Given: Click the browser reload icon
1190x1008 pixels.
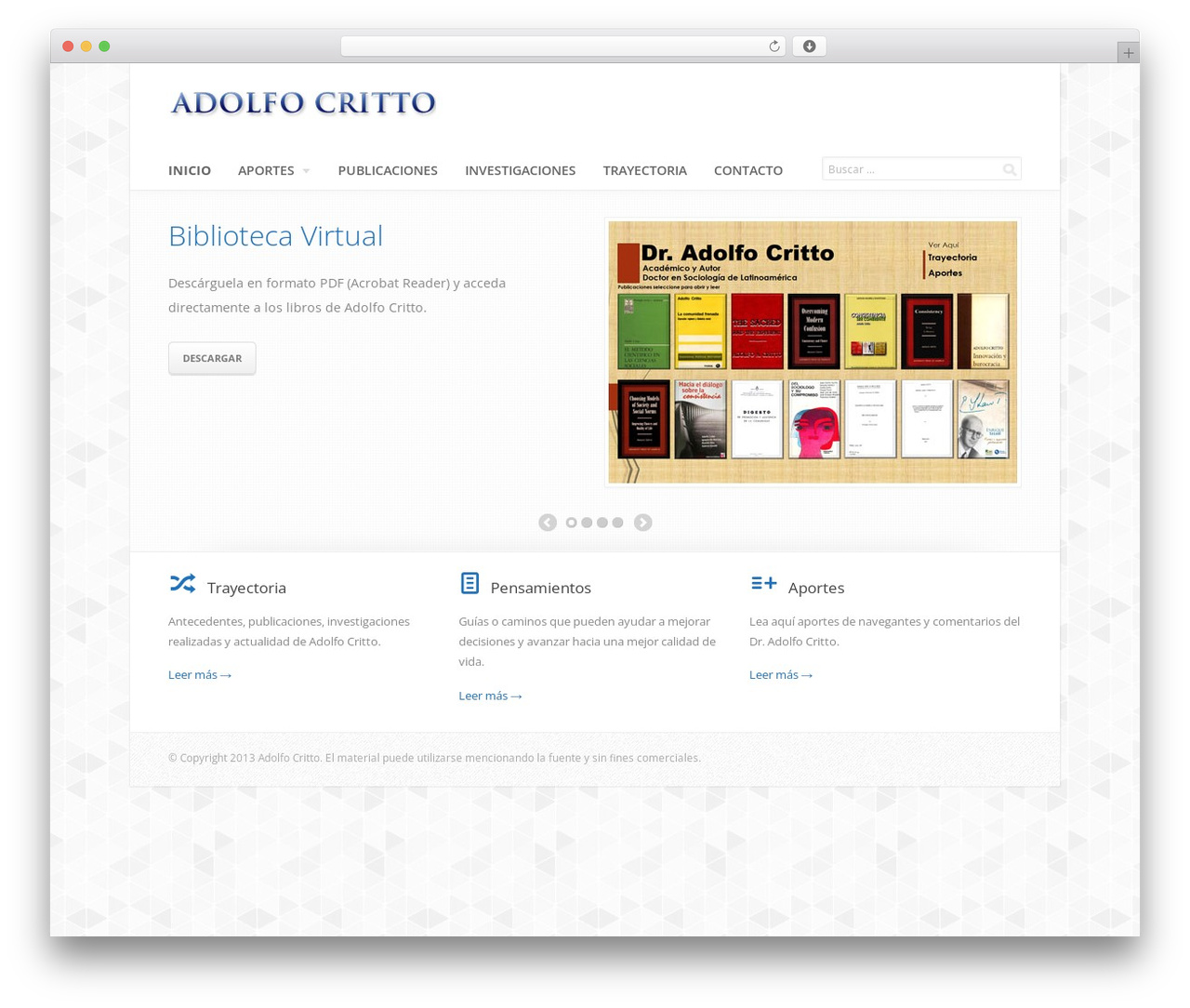Looking at the screenshot, I should point(773,46).
